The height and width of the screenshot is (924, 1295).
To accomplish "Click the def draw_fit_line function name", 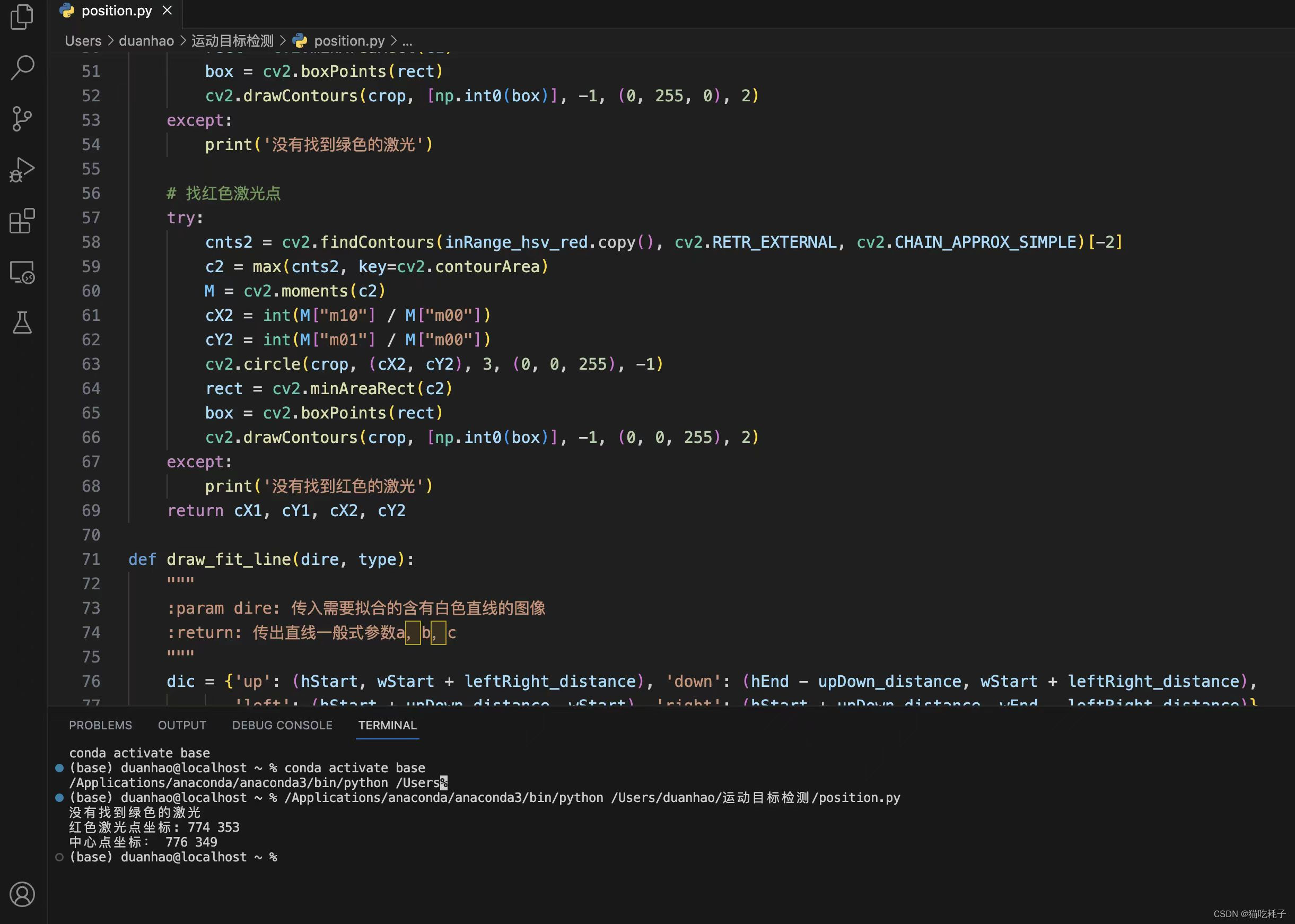I will (229, 559).
